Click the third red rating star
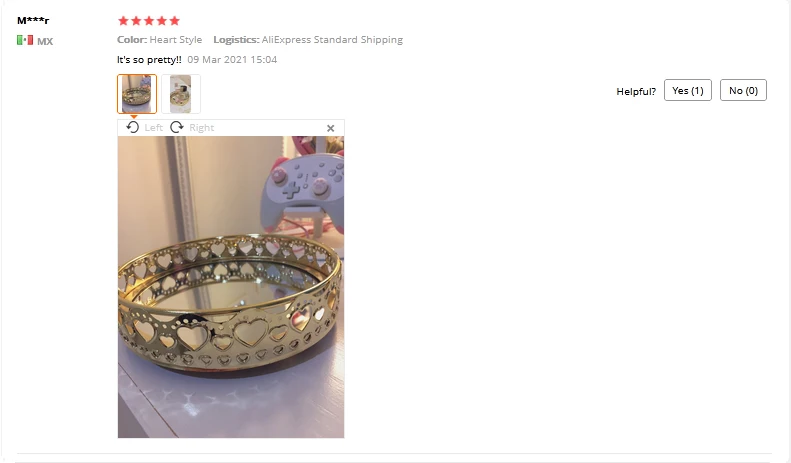The height and width of the screenshot is (463, 791). tap(149, 21)
